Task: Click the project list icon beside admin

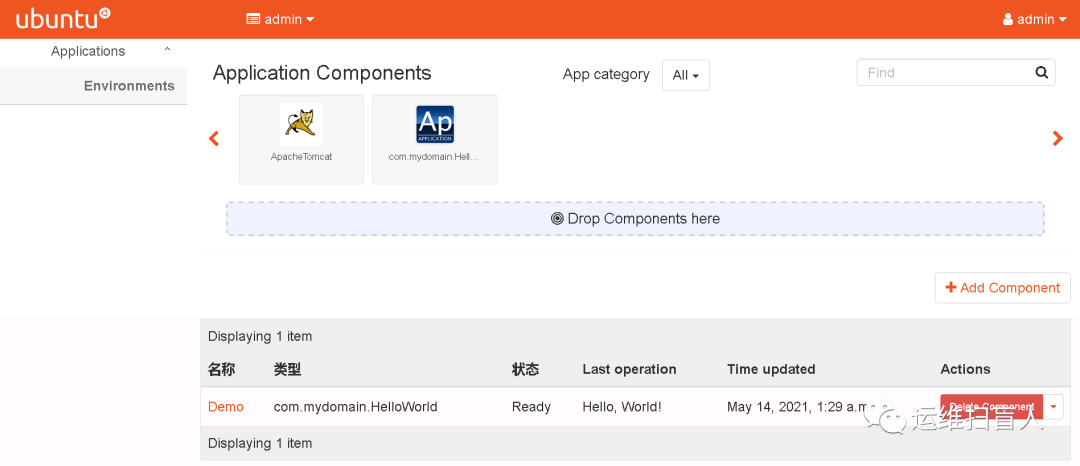Action: point(253,19)
